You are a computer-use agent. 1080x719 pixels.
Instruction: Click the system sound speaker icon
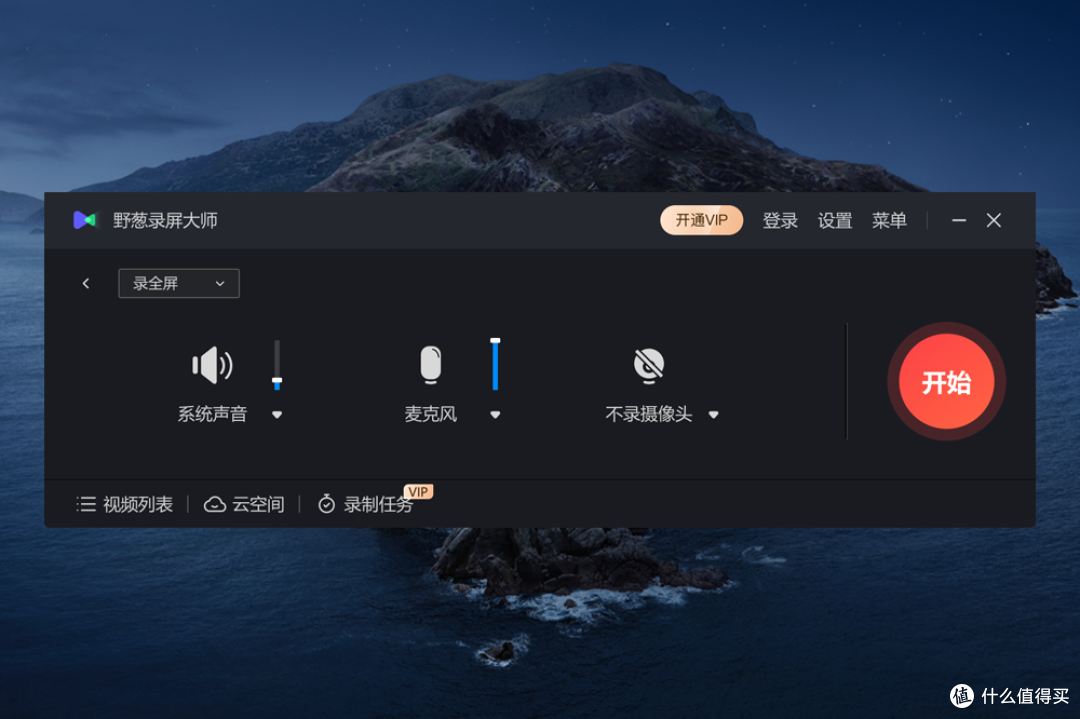(x=212, y=365)
